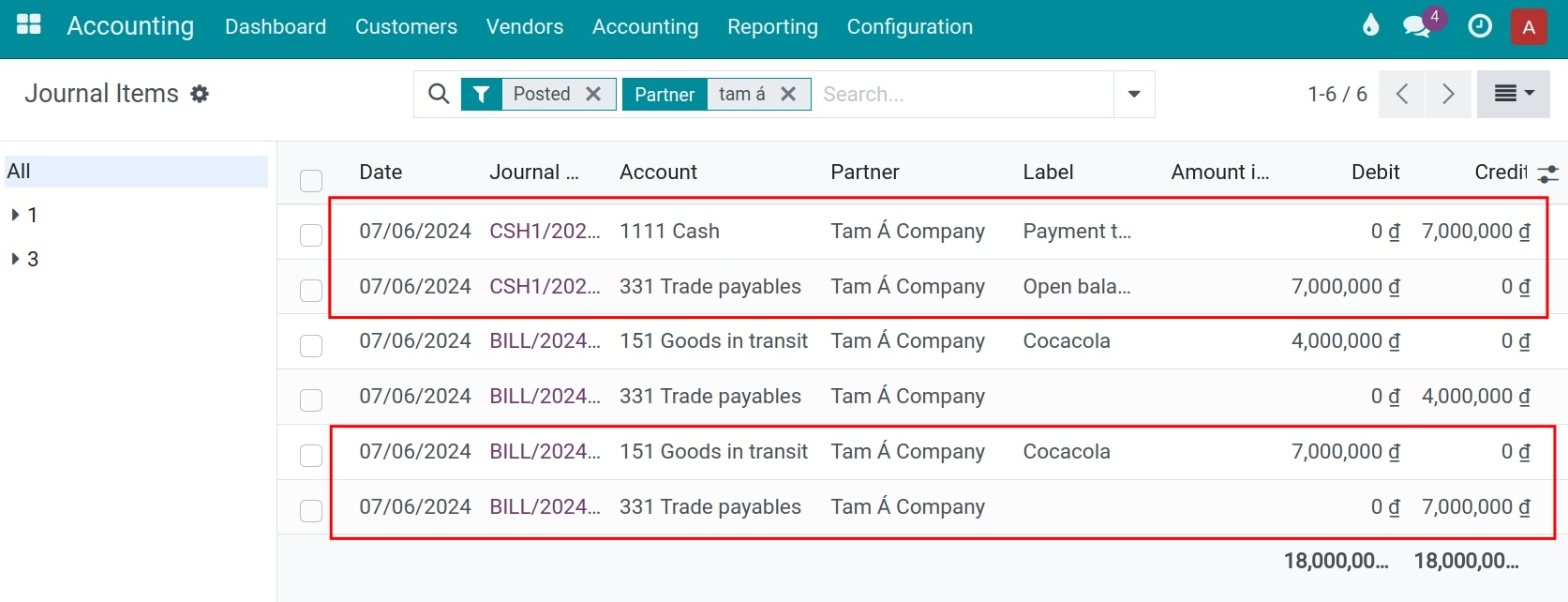Open optional columns adjust icon
The image size is (1568, 602).
coord(1547,173)
